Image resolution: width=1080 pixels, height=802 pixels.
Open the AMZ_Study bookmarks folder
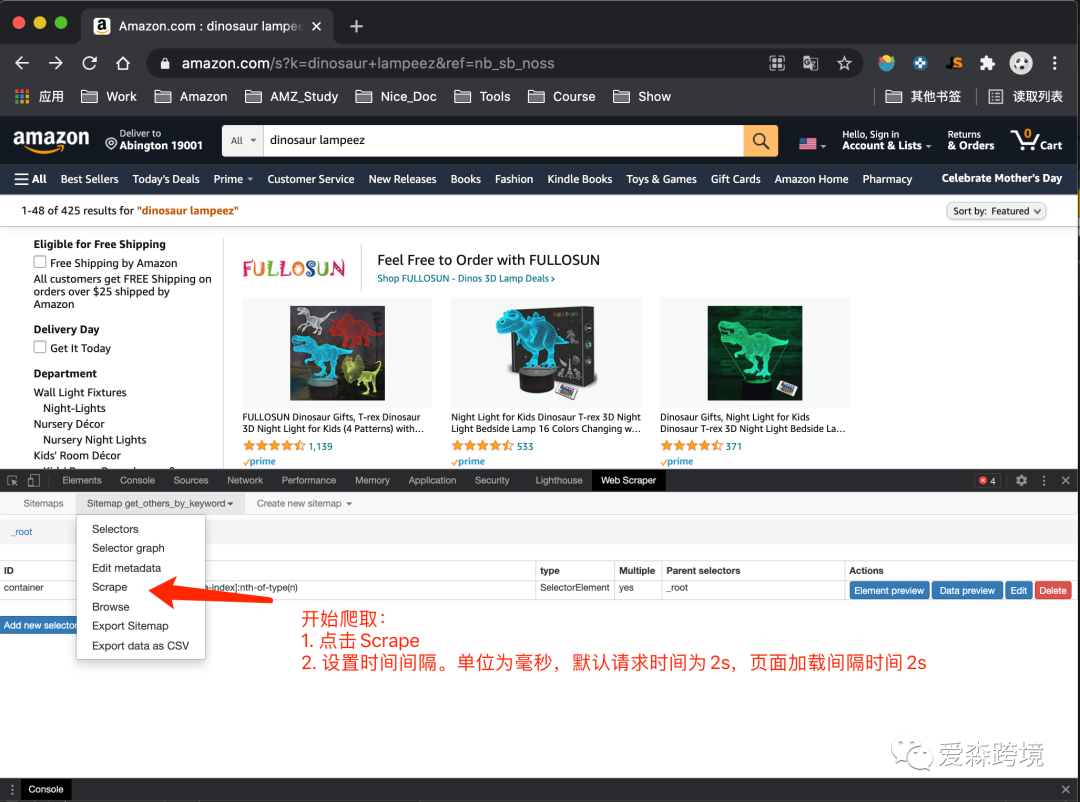coord(292,96)
